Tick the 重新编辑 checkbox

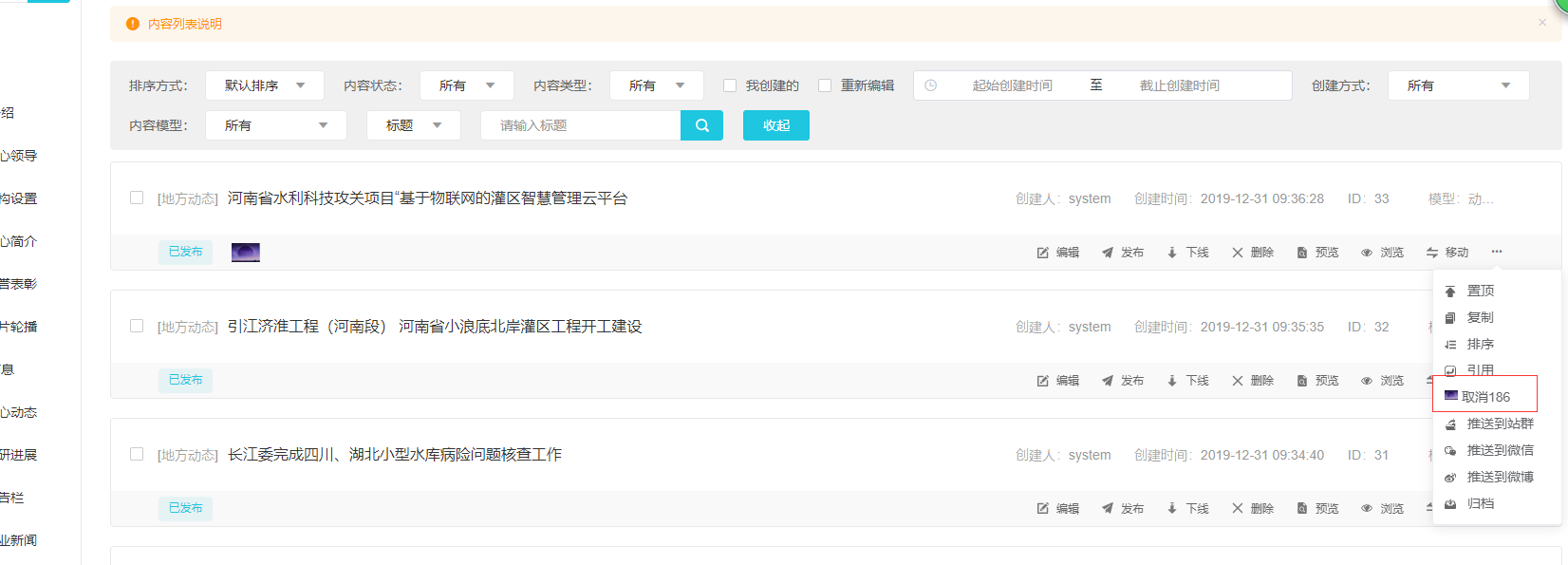pyautogui.click(x=825, y=85)
